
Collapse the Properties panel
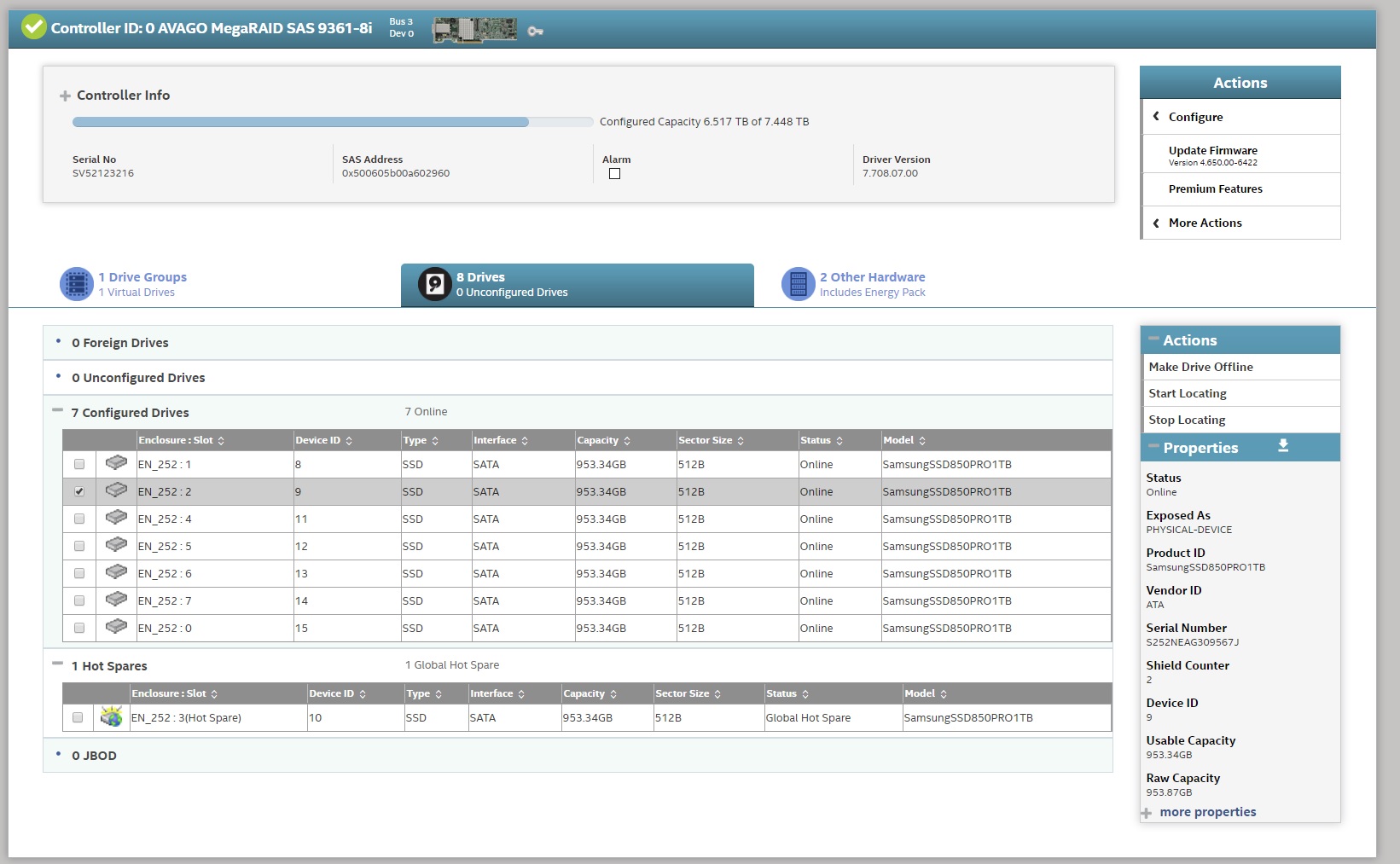[x=1153, y=446]
